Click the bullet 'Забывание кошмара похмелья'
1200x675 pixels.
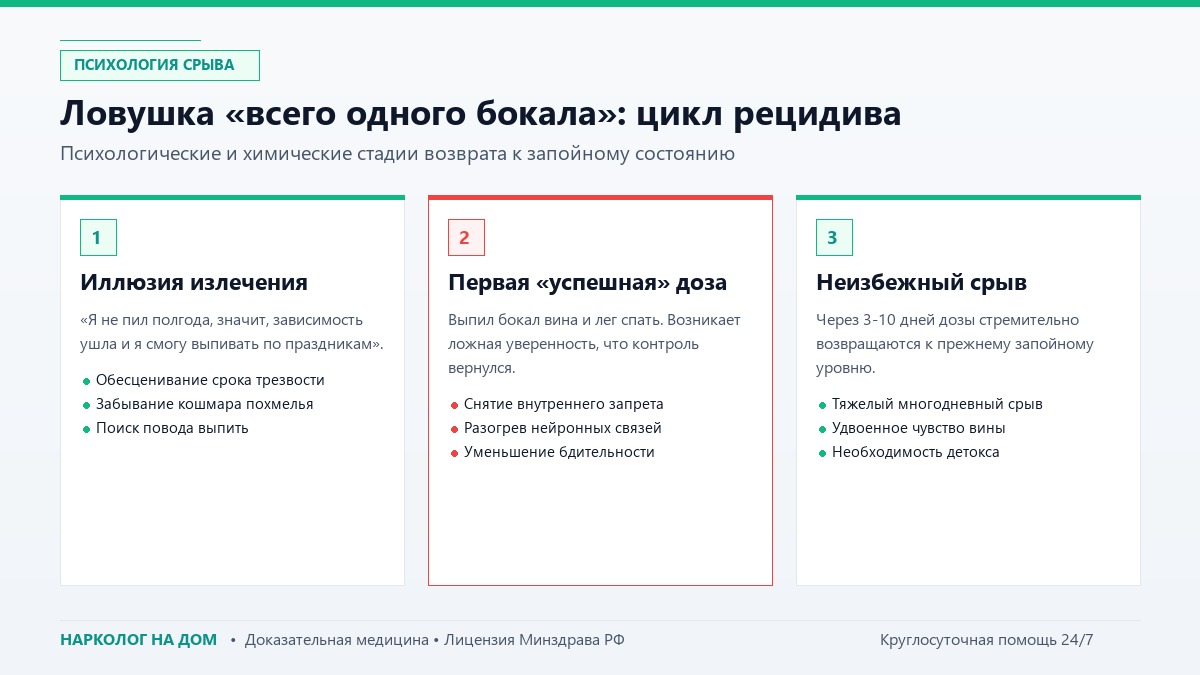[204, 404]
